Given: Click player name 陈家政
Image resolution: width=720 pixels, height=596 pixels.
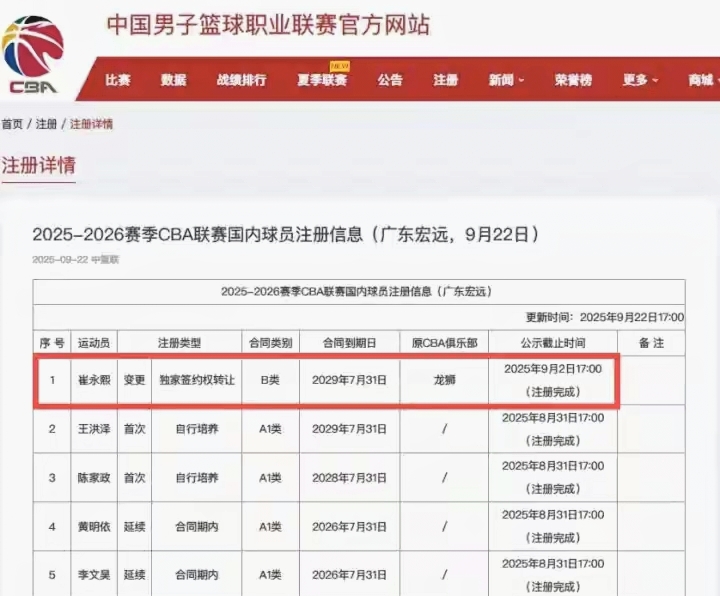Looking at the screenshot, I should pos(94,478).
